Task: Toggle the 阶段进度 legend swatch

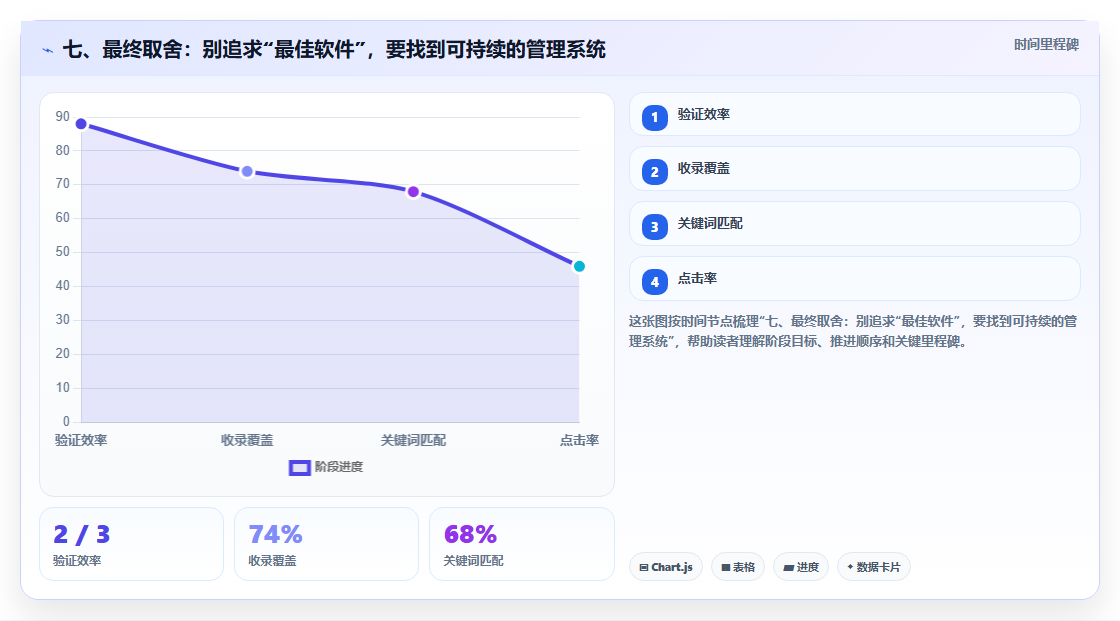Action: [x=299, y=467]
